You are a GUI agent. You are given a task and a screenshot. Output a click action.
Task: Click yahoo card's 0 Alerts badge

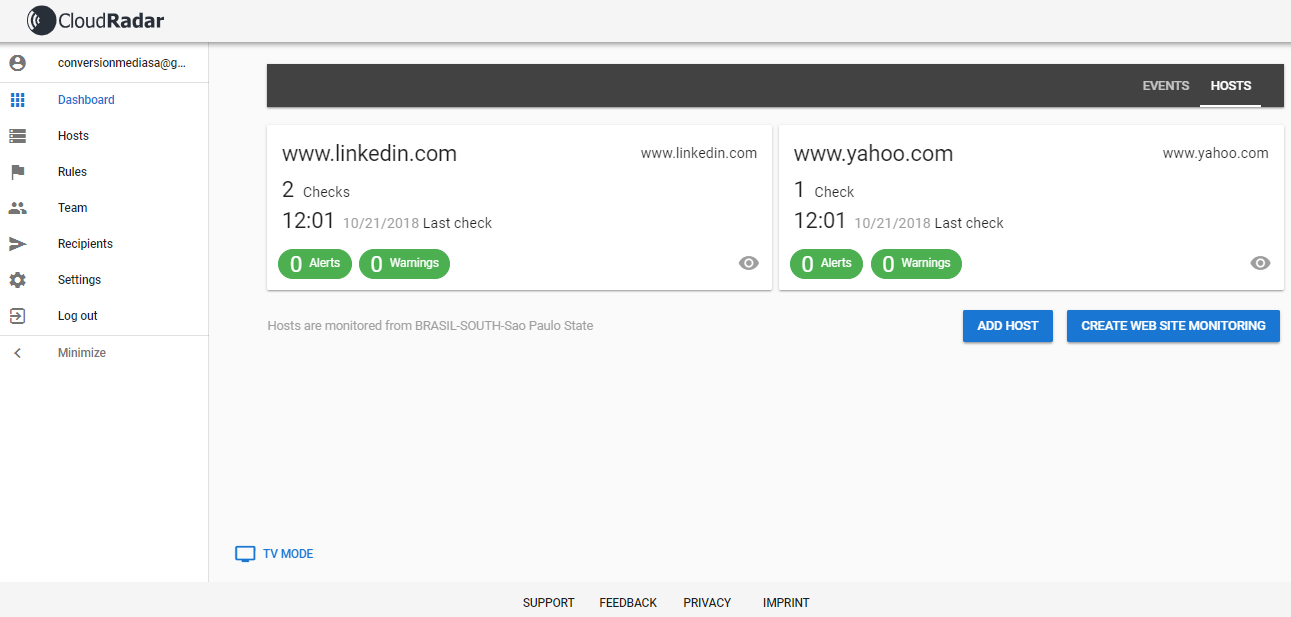(x=827, y=264)
